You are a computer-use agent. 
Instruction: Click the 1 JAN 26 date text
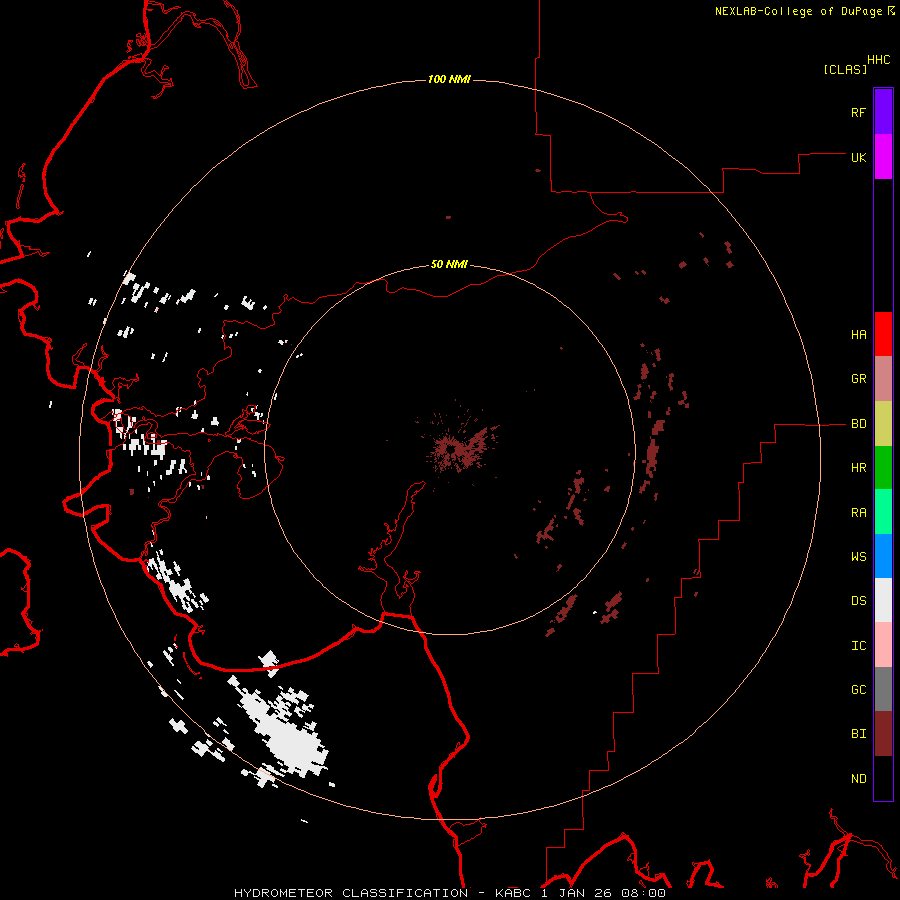576,893
